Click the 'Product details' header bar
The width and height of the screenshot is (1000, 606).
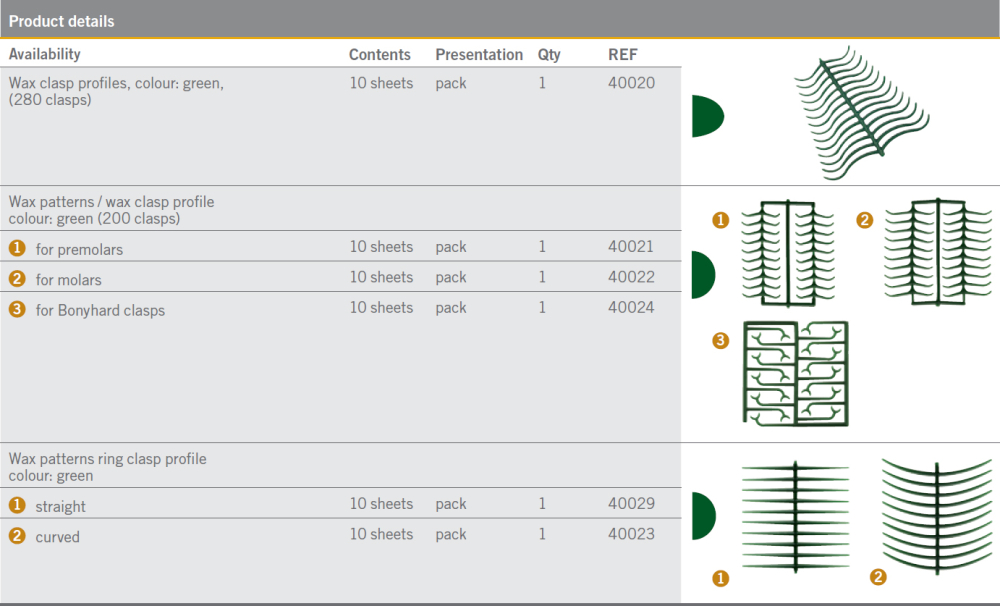coord(500,20)
